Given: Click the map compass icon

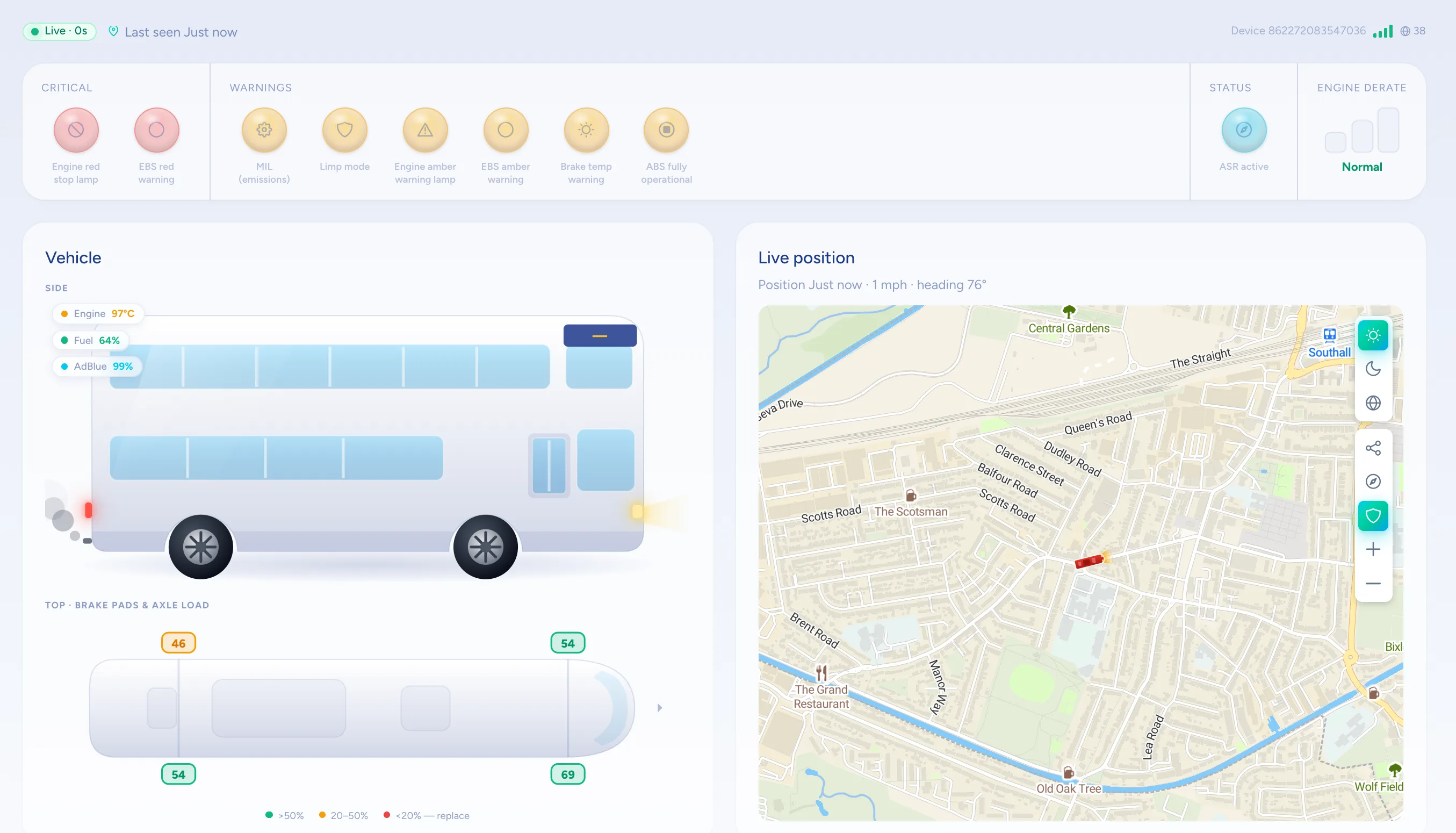Looking at the screenshot, I should (1373, 482).
